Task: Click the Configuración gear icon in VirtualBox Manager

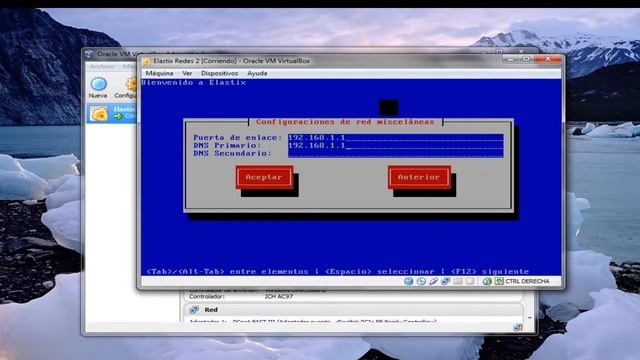Action: pos(131,84)
